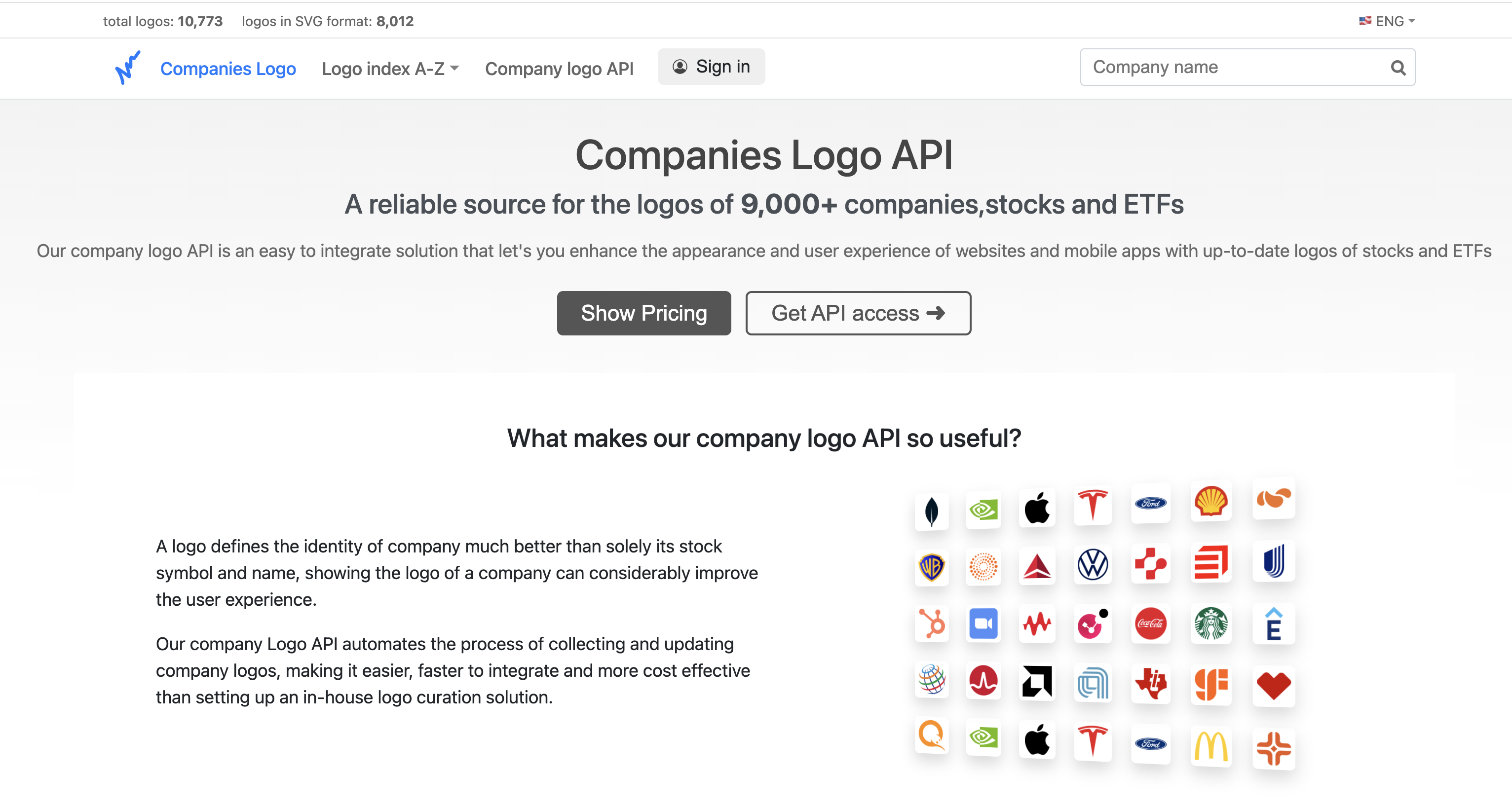This screenshot has width=1512, height=807.
Task: Click the Warner Bros logo tile
Action: pyautogui.click(x=932, y=567)
